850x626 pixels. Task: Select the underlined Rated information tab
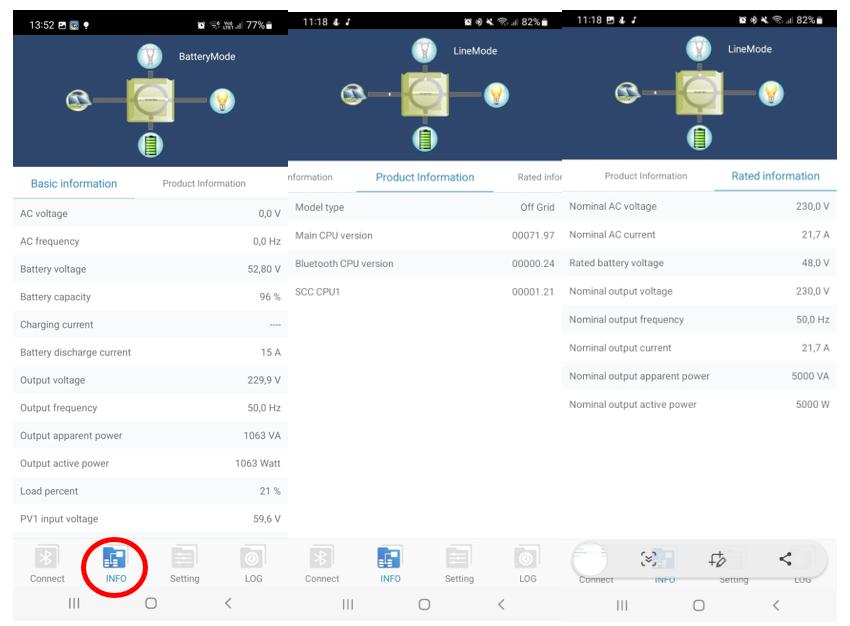pyautogui.click(x=775, y=176)
